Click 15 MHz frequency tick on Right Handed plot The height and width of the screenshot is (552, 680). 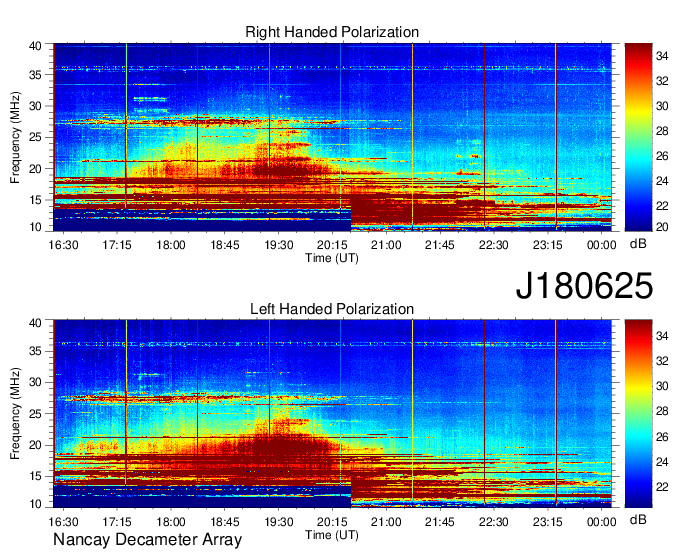(35, 200)
